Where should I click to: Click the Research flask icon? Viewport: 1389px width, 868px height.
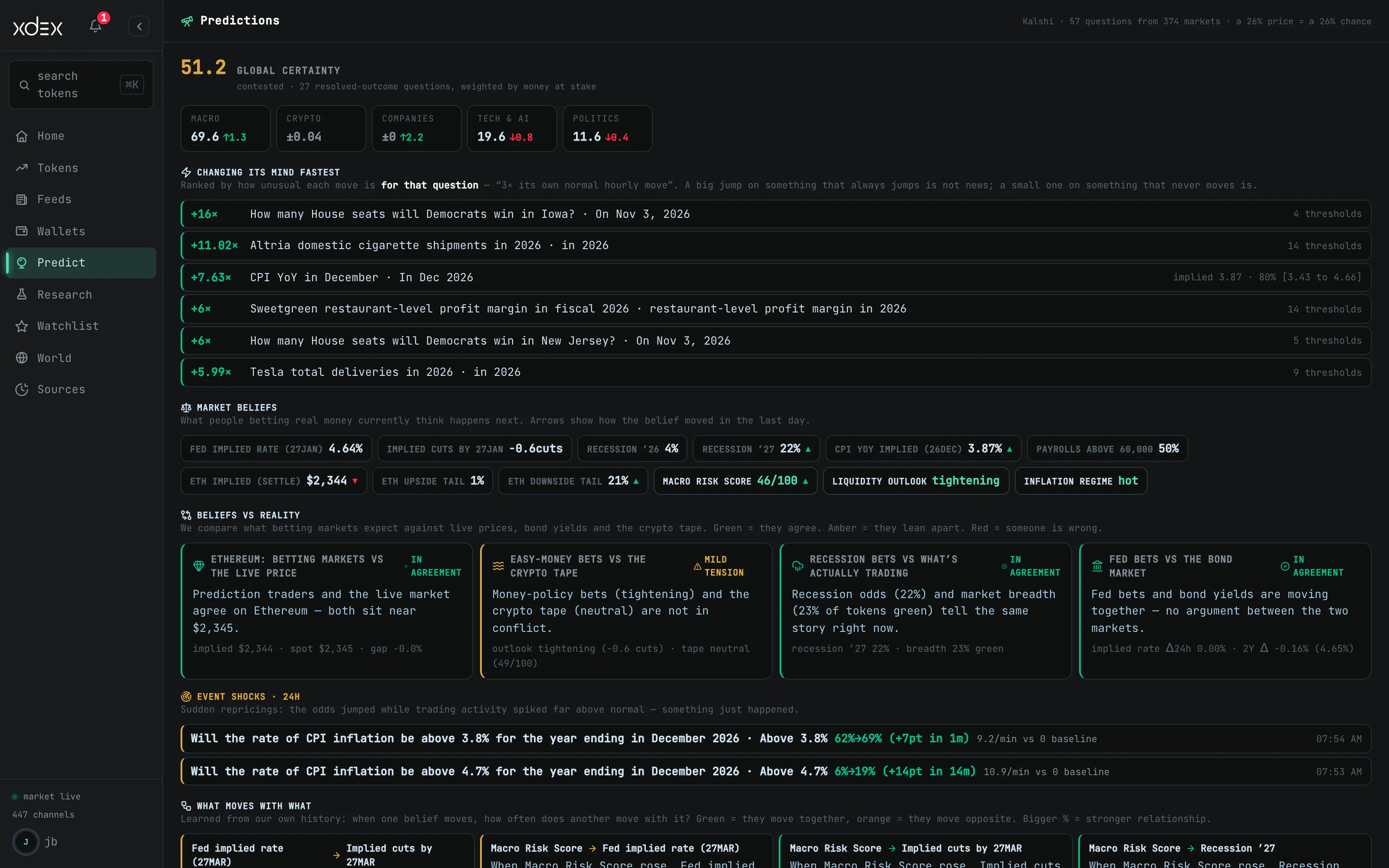point(22,294)
